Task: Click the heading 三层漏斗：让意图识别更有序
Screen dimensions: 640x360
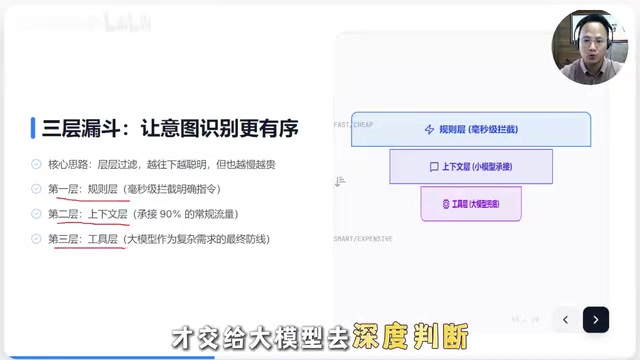Action: click(x=170, y=128)
